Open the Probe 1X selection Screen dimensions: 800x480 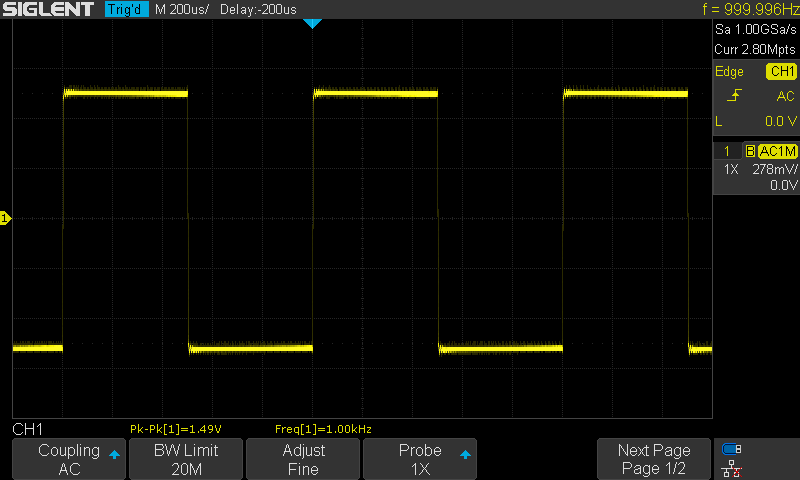click(x=420, y=459)
